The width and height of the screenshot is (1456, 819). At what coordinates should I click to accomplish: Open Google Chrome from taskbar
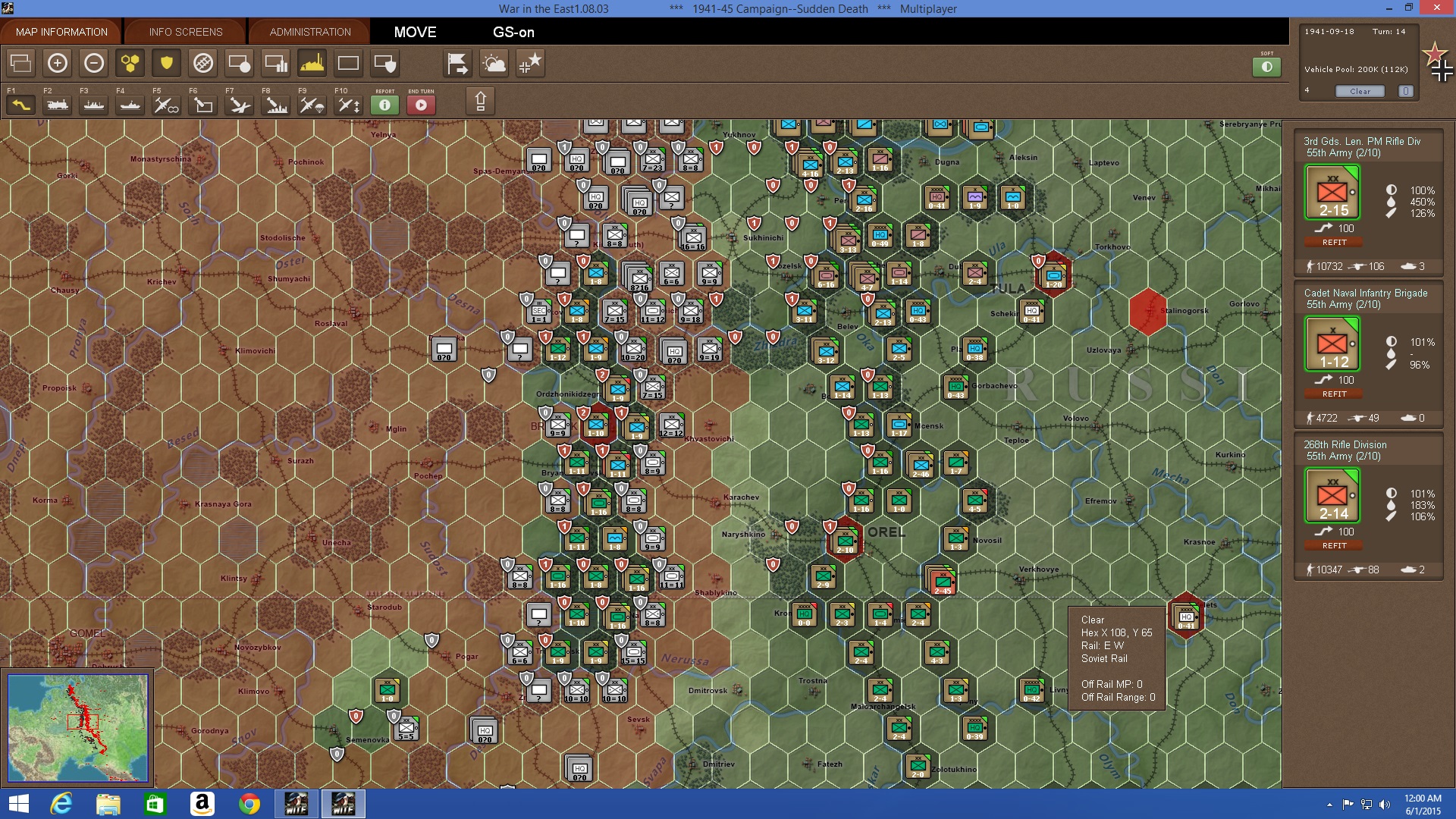(x=249, y=804)
